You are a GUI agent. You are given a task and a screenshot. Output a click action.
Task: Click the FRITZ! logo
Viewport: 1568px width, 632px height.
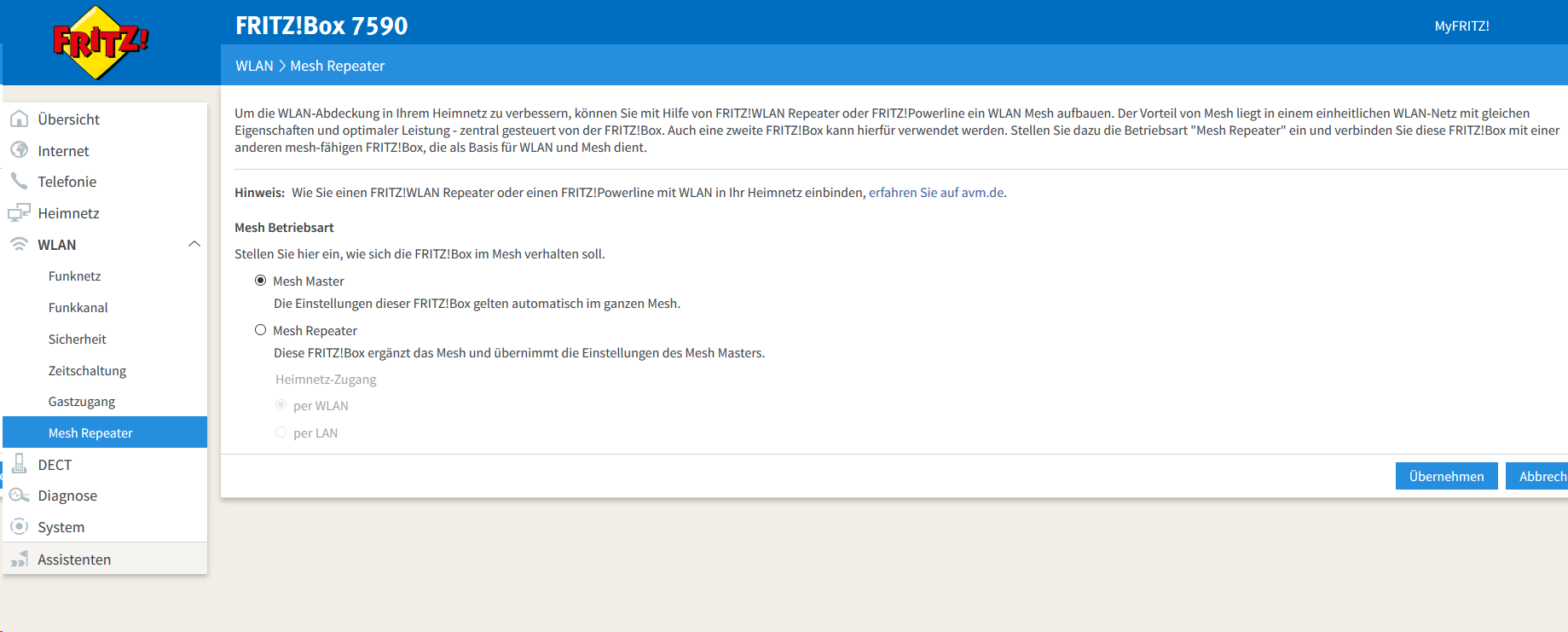click(x=101, y=42)
